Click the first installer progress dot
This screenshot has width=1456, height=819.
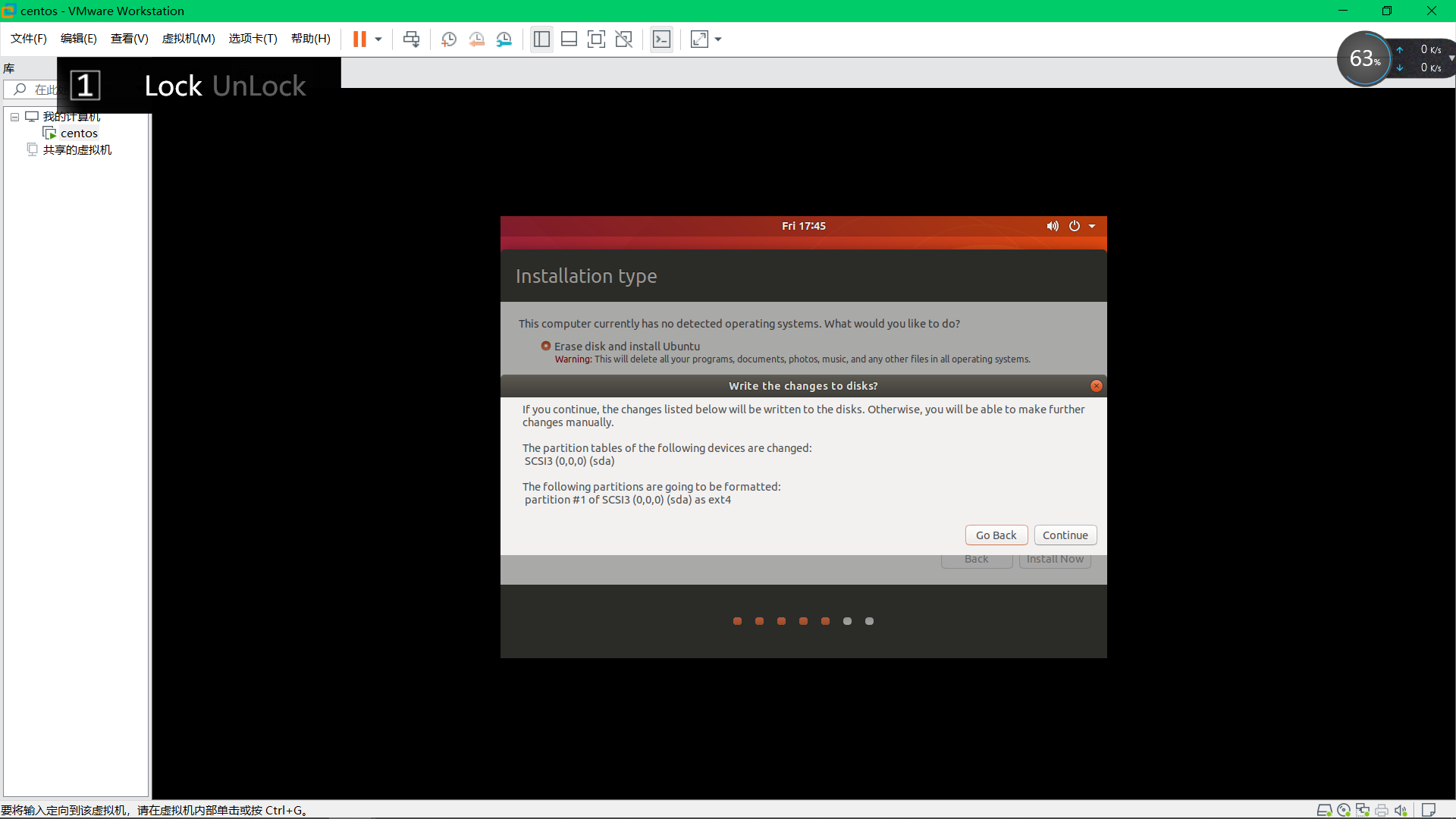click(737, 621)
